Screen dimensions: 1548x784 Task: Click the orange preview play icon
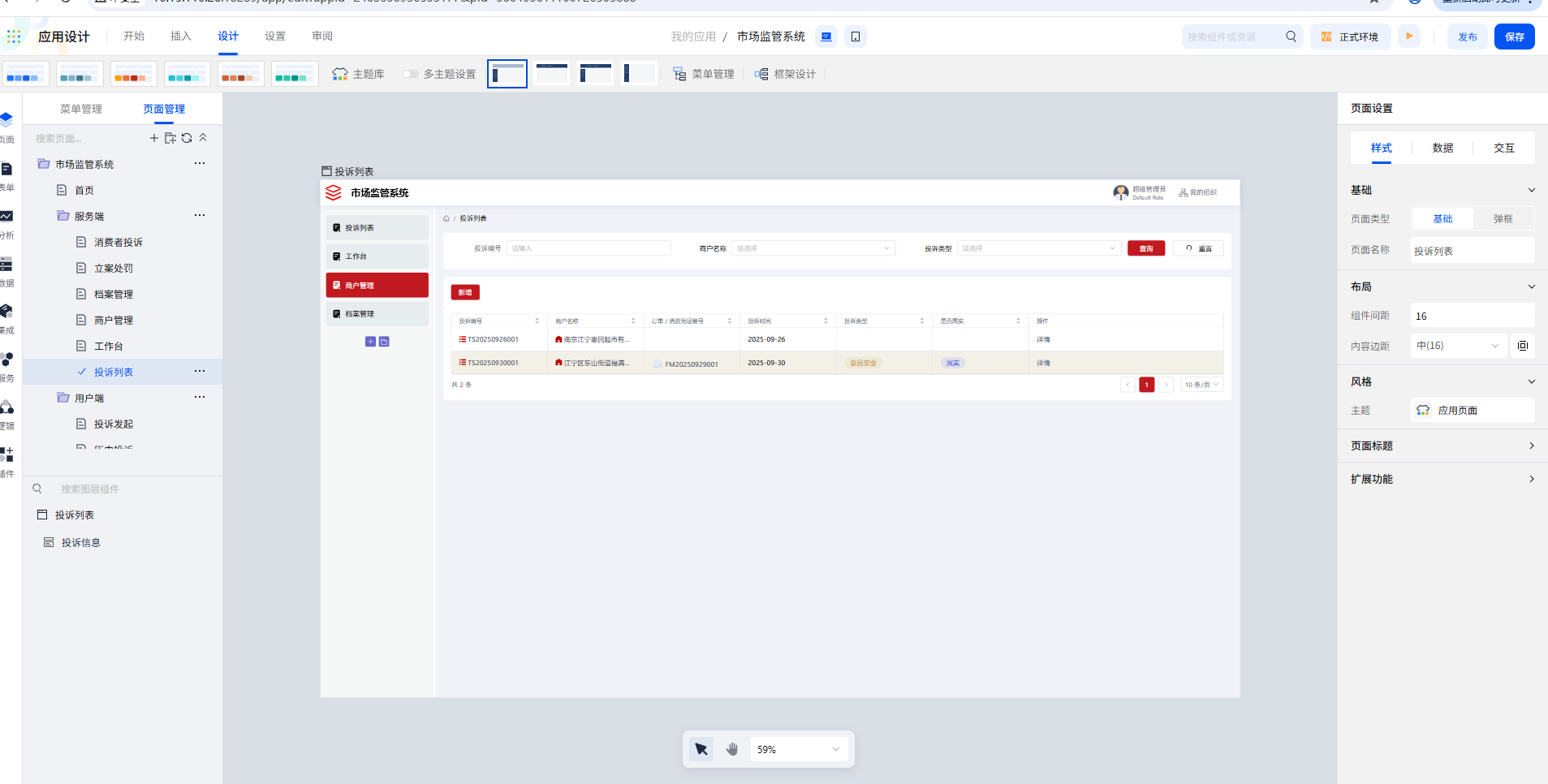click(1409, 37)
